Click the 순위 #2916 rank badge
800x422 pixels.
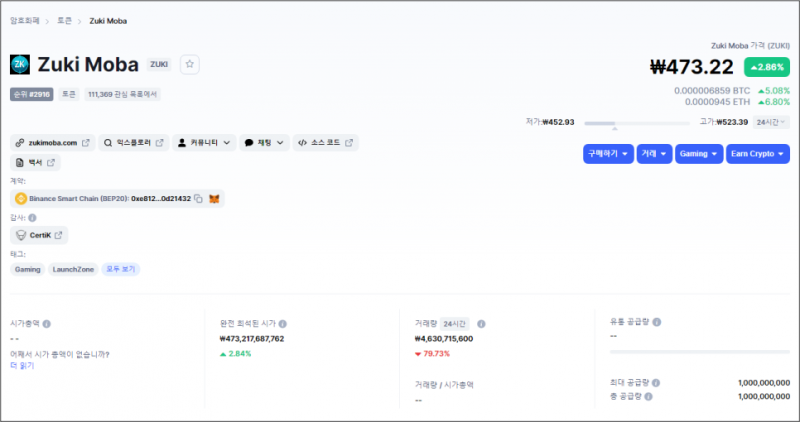coord(32,94)
